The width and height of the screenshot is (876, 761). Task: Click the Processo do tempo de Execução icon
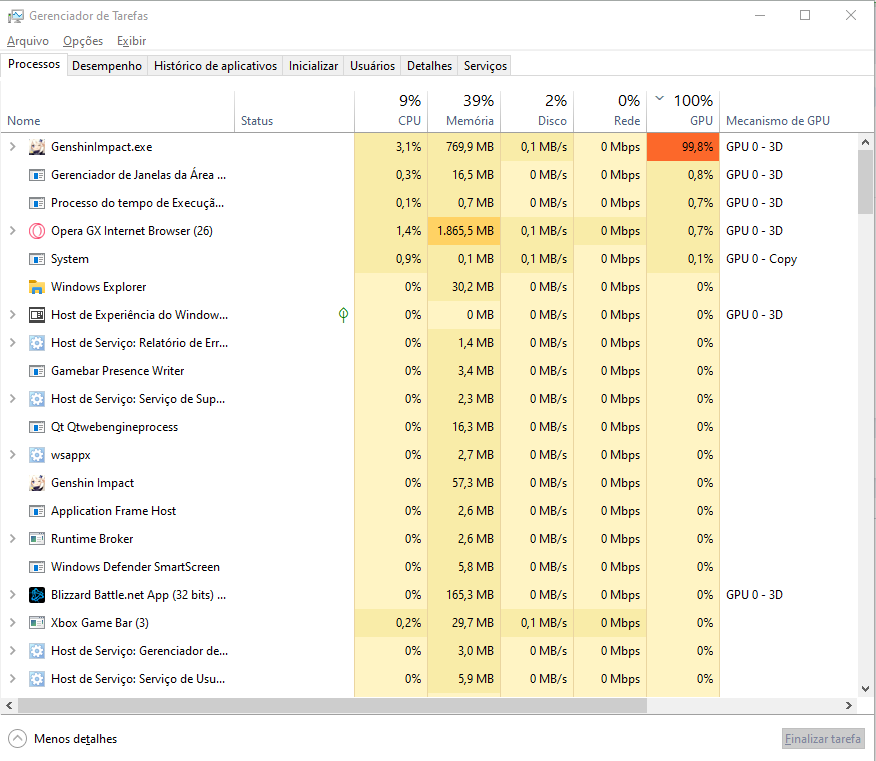pyautogui.click(x=37, y=203)
